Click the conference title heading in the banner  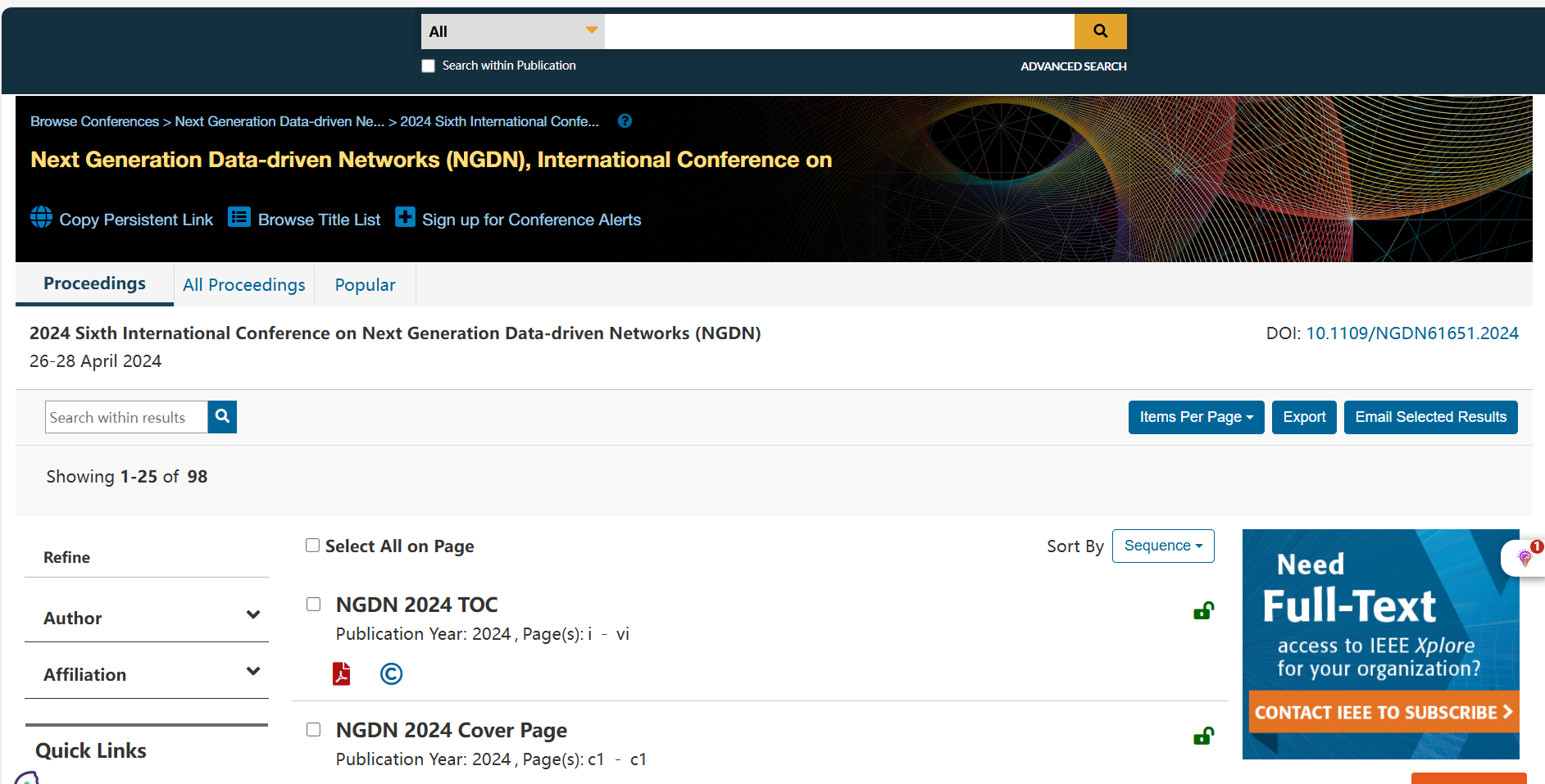pyautogui.click(x=431, y=160)
